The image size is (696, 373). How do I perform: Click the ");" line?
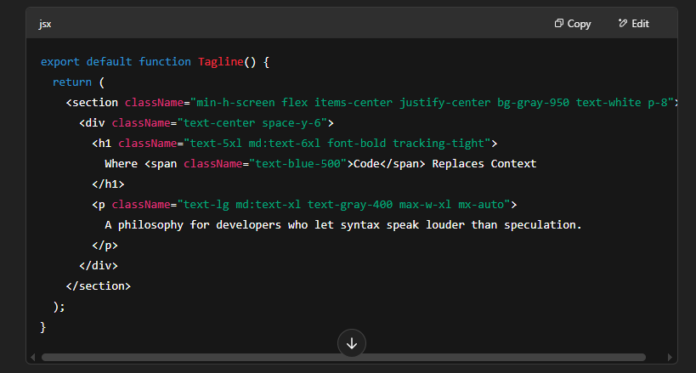coord(59,307)
